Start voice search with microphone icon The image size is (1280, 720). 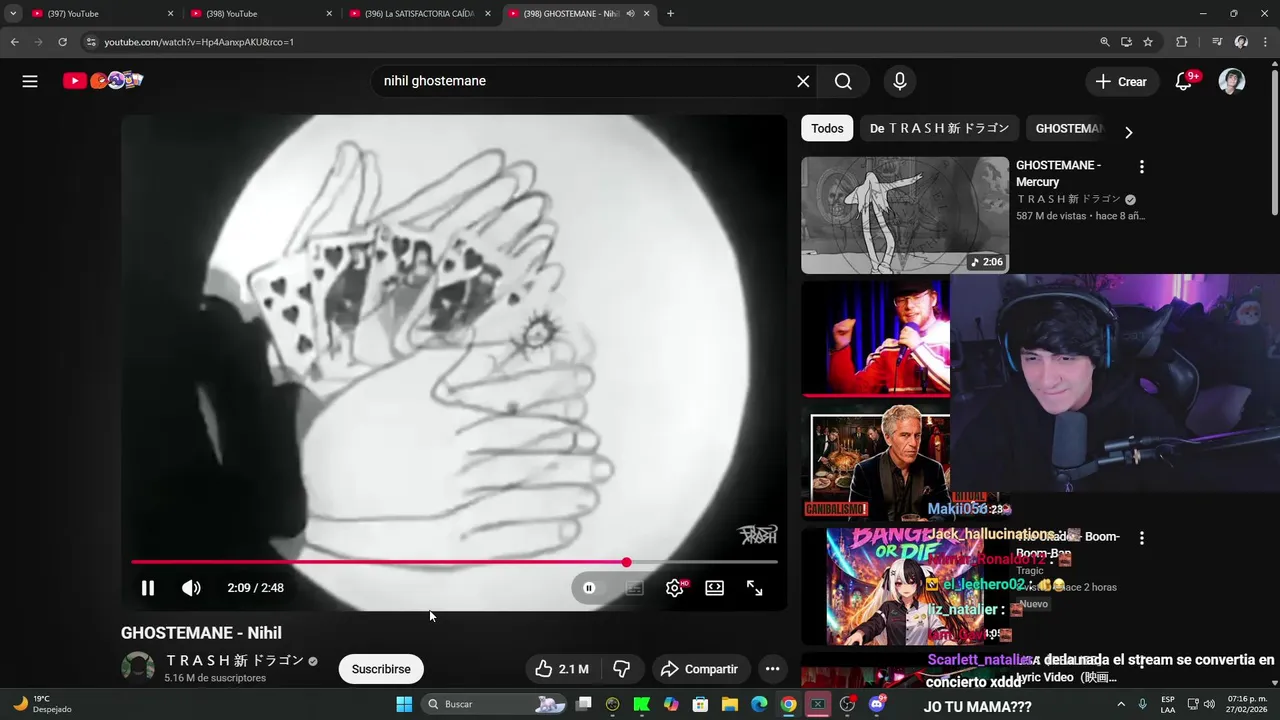tap(900, 81)
